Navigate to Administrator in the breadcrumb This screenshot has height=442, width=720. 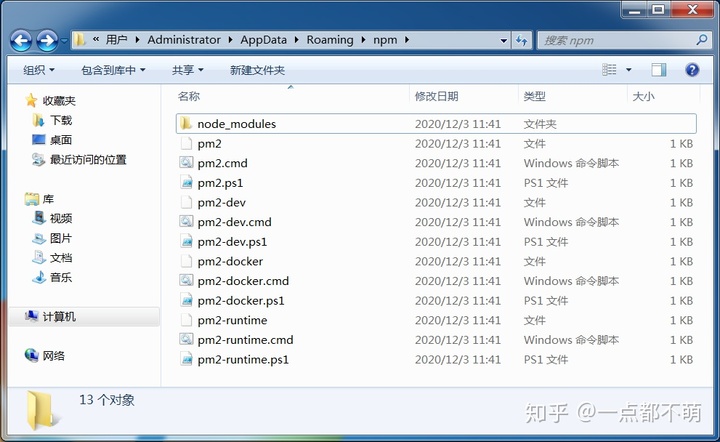pos(184,40)
